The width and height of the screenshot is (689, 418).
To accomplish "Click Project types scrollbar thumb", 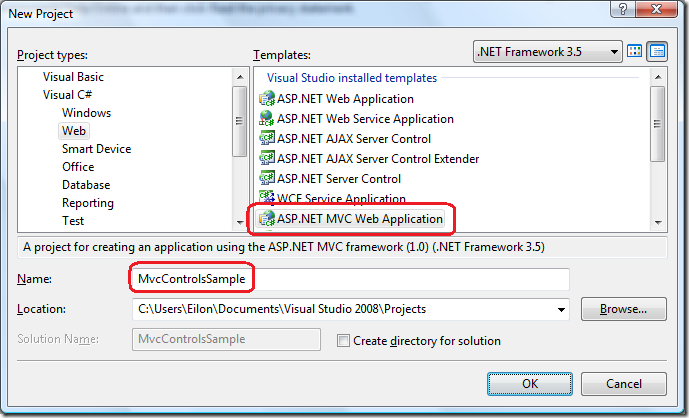I will click(x=239, y=121).
